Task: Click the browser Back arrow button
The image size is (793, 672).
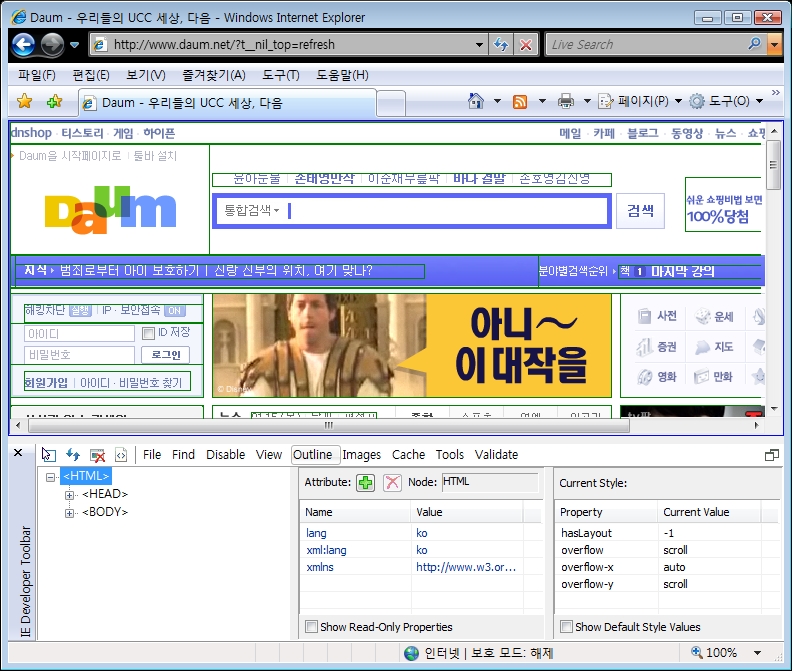Action: click(x=23, y=44)
